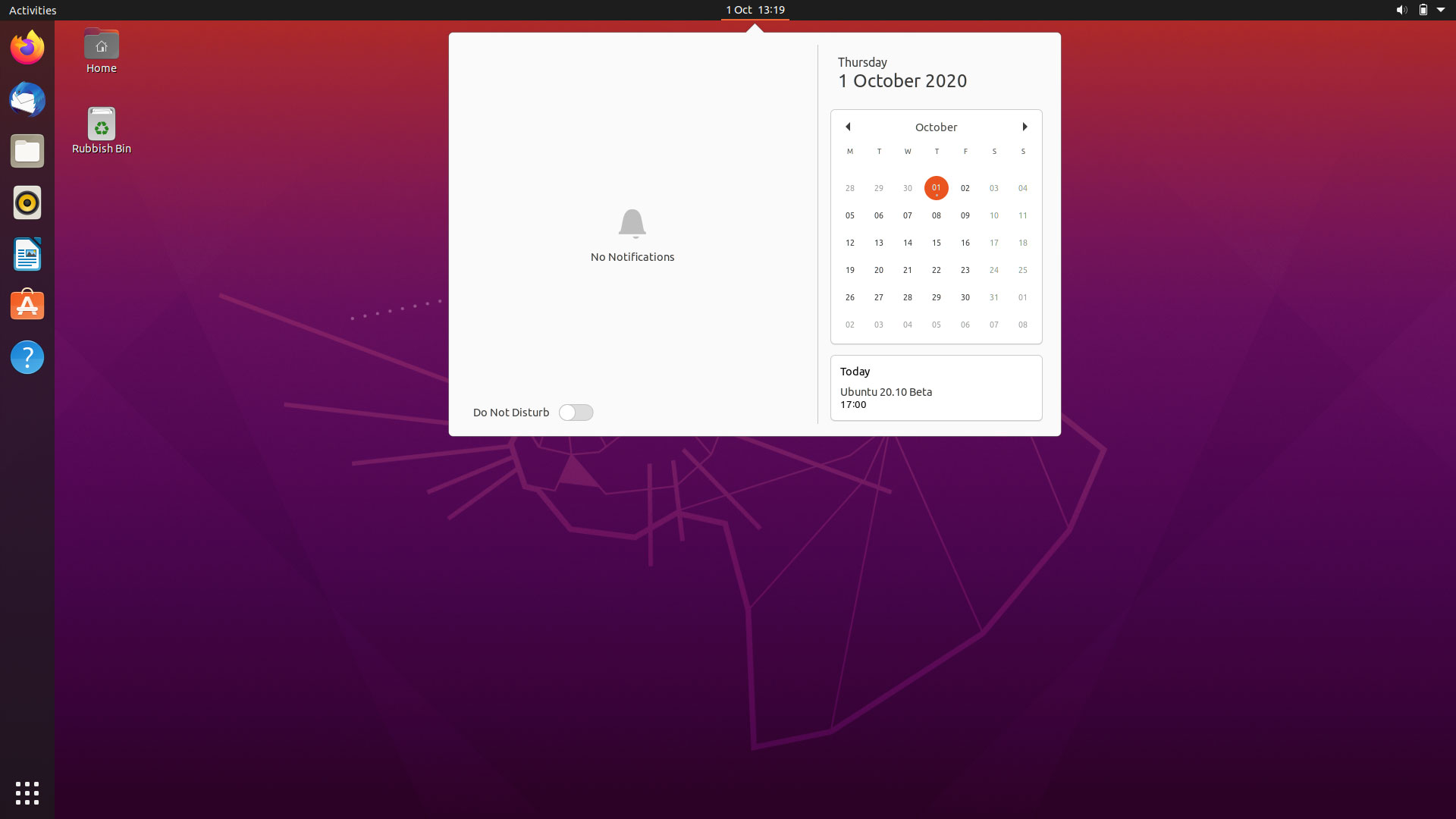This screenshot has width=1456, height=819.
Task: Open Firefox from the dock
Action: [27, 49]
